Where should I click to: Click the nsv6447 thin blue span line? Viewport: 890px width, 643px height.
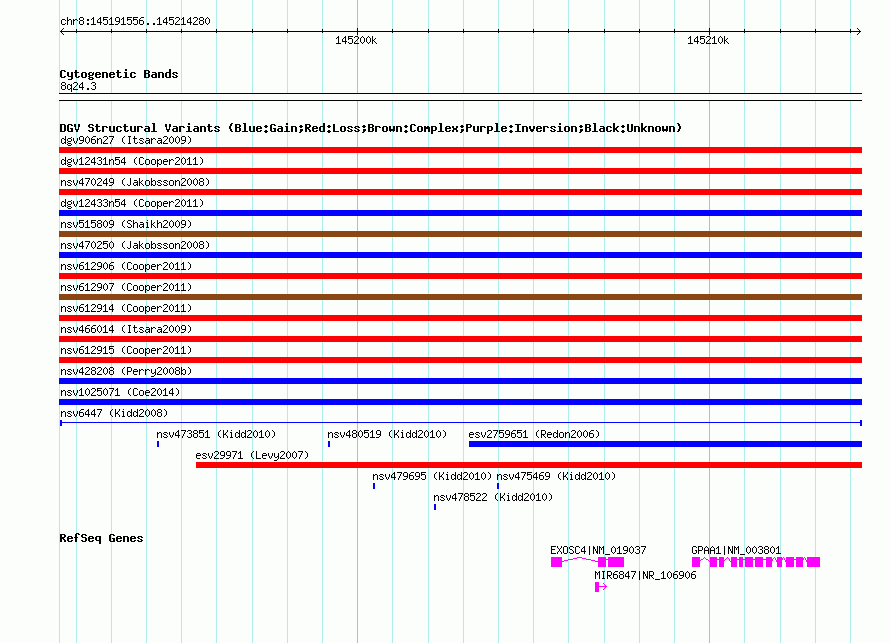tap(460, 423)
